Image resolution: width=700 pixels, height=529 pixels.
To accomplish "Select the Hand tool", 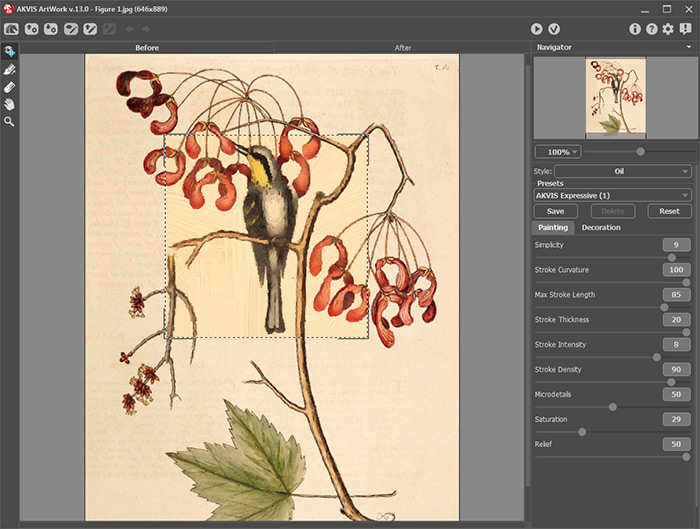I will [x=10, y=104].
